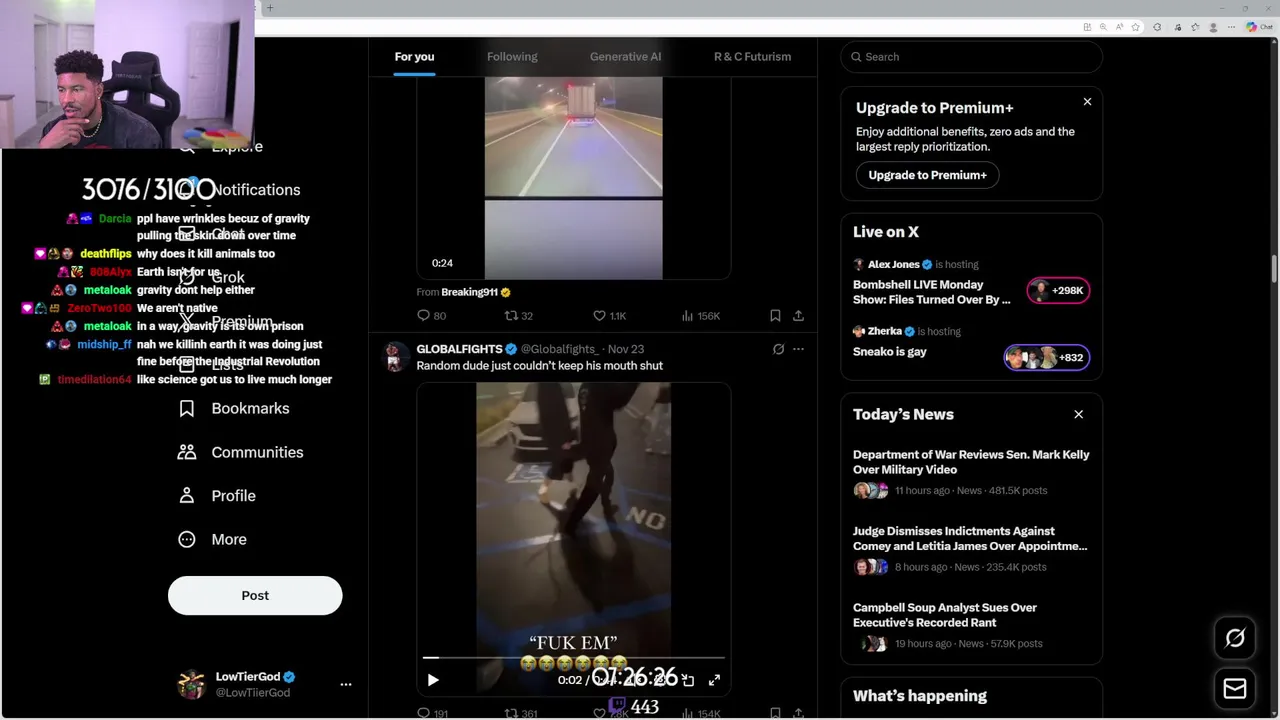This screenshot has height=720, width=1280.
Task: Click the page vertical scrollbar
Action: [x=1274, y=270]
